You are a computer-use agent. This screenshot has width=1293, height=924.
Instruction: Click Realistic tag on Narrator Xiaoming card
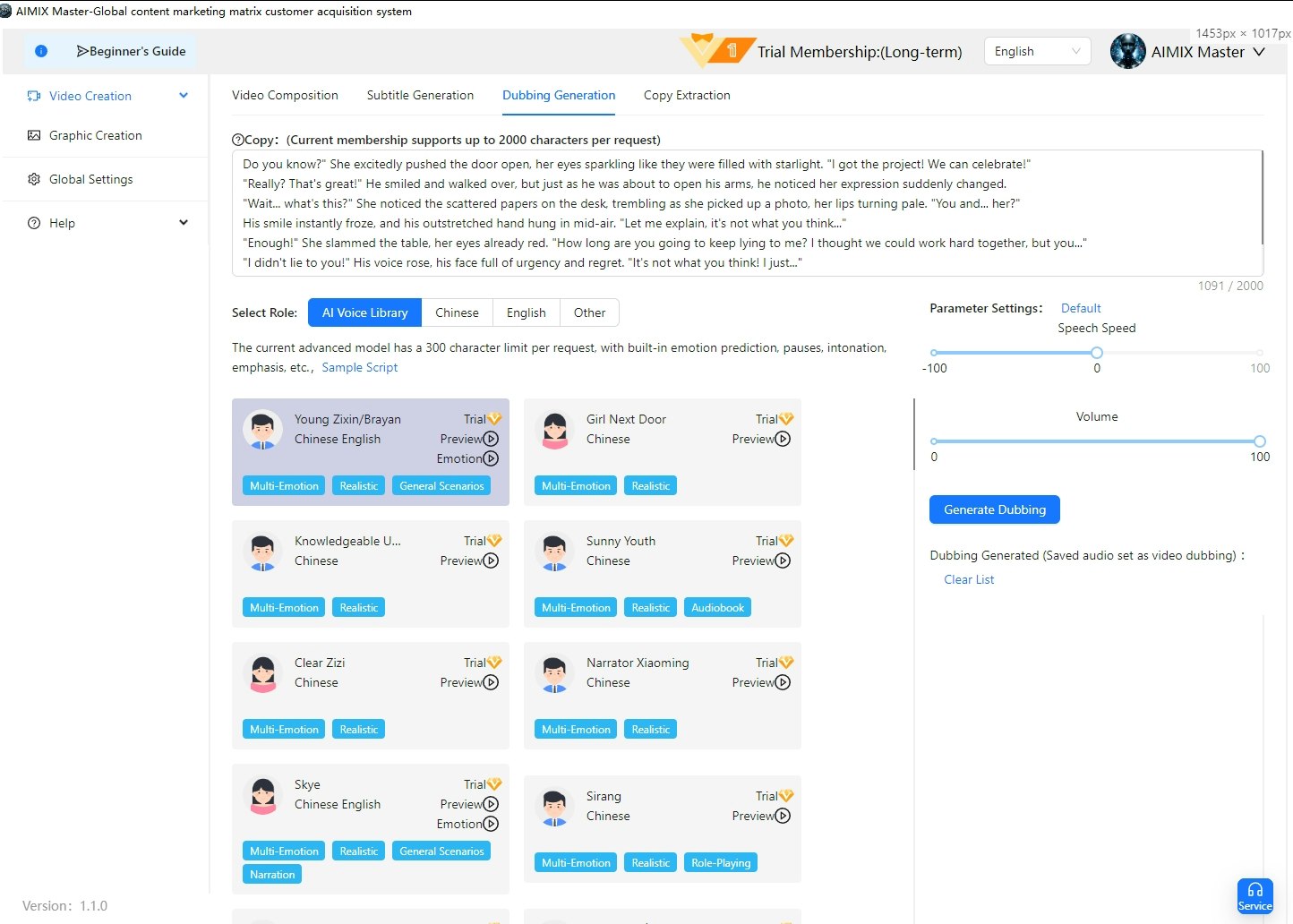coord(650,730)
